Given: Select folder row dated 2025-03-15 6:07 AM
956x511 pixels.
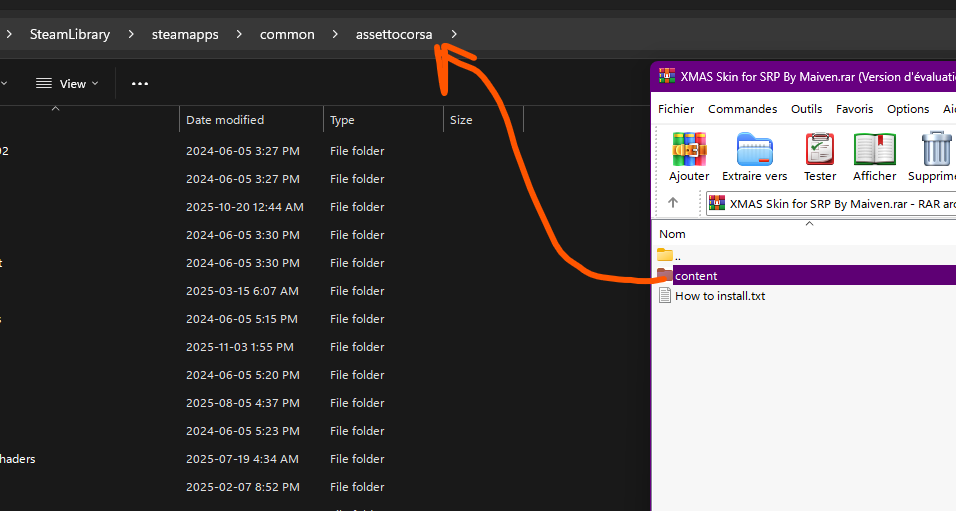Looking at the screenshot, I should (x=262, y=291).
